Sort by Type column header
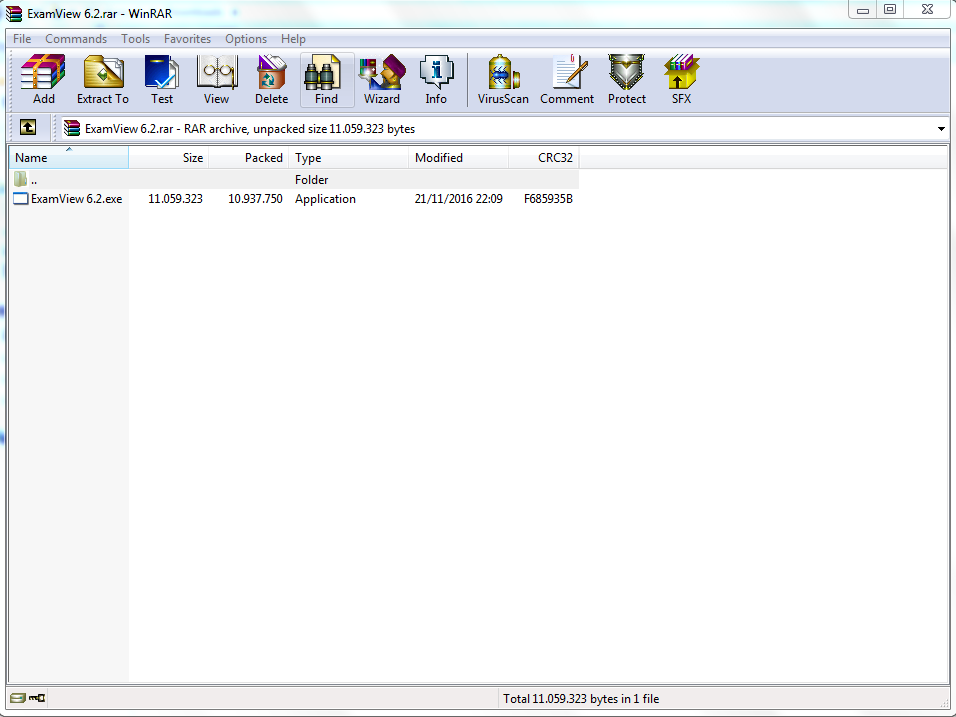This screenshot has width=956, height=717. coord(348,157)
